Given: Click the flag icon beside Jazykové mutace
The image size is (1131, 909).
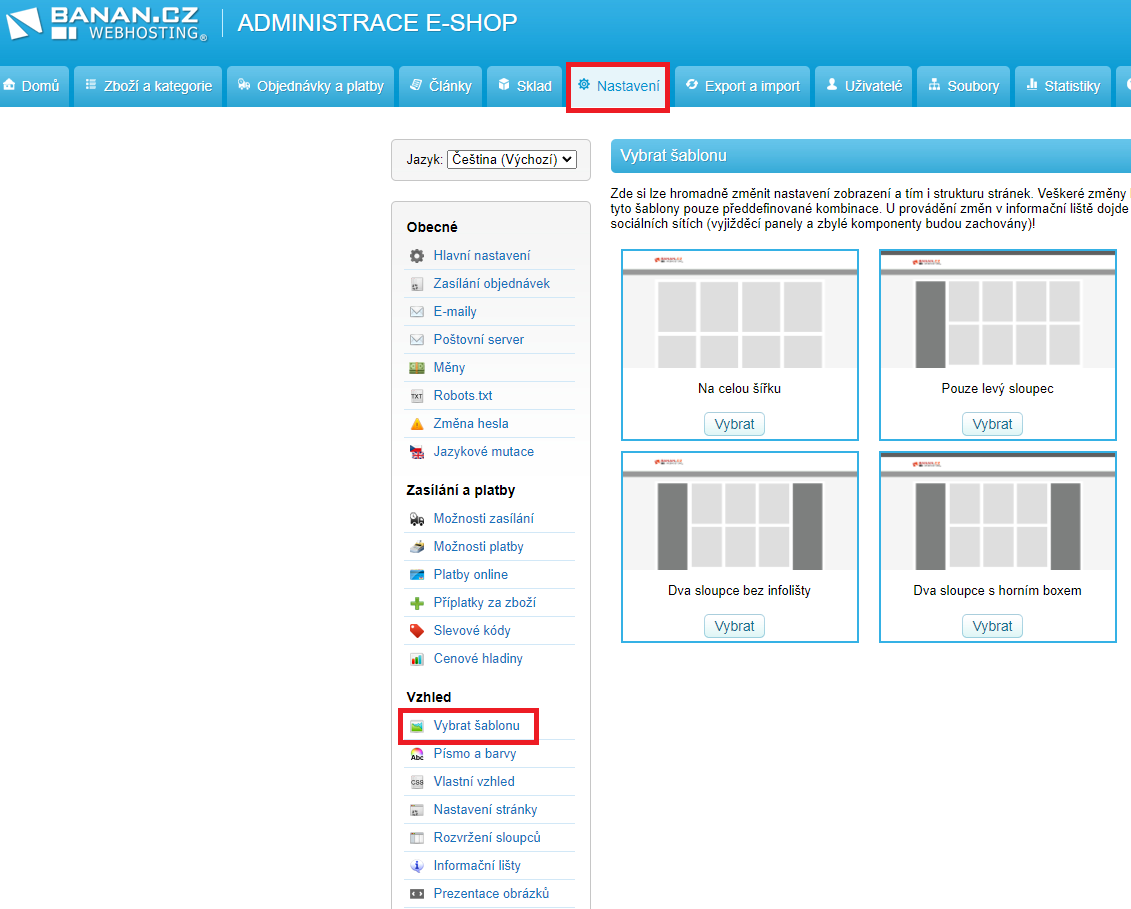Looking at the screenshot, I should click(417, 452).
